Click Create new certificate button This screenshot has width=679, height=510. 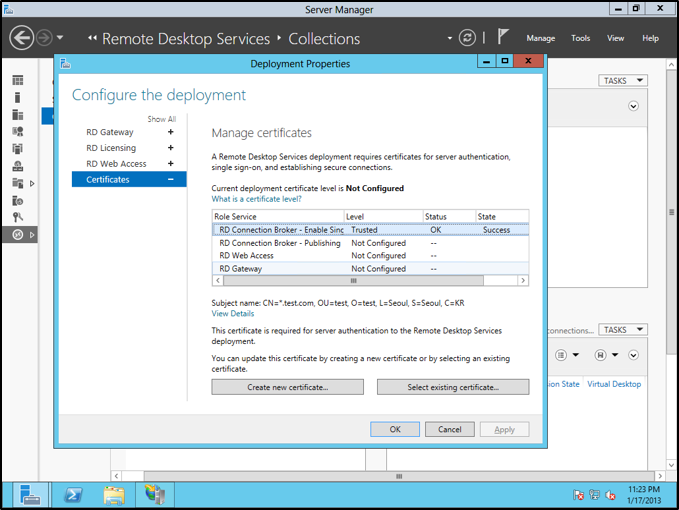coord(289,387)
